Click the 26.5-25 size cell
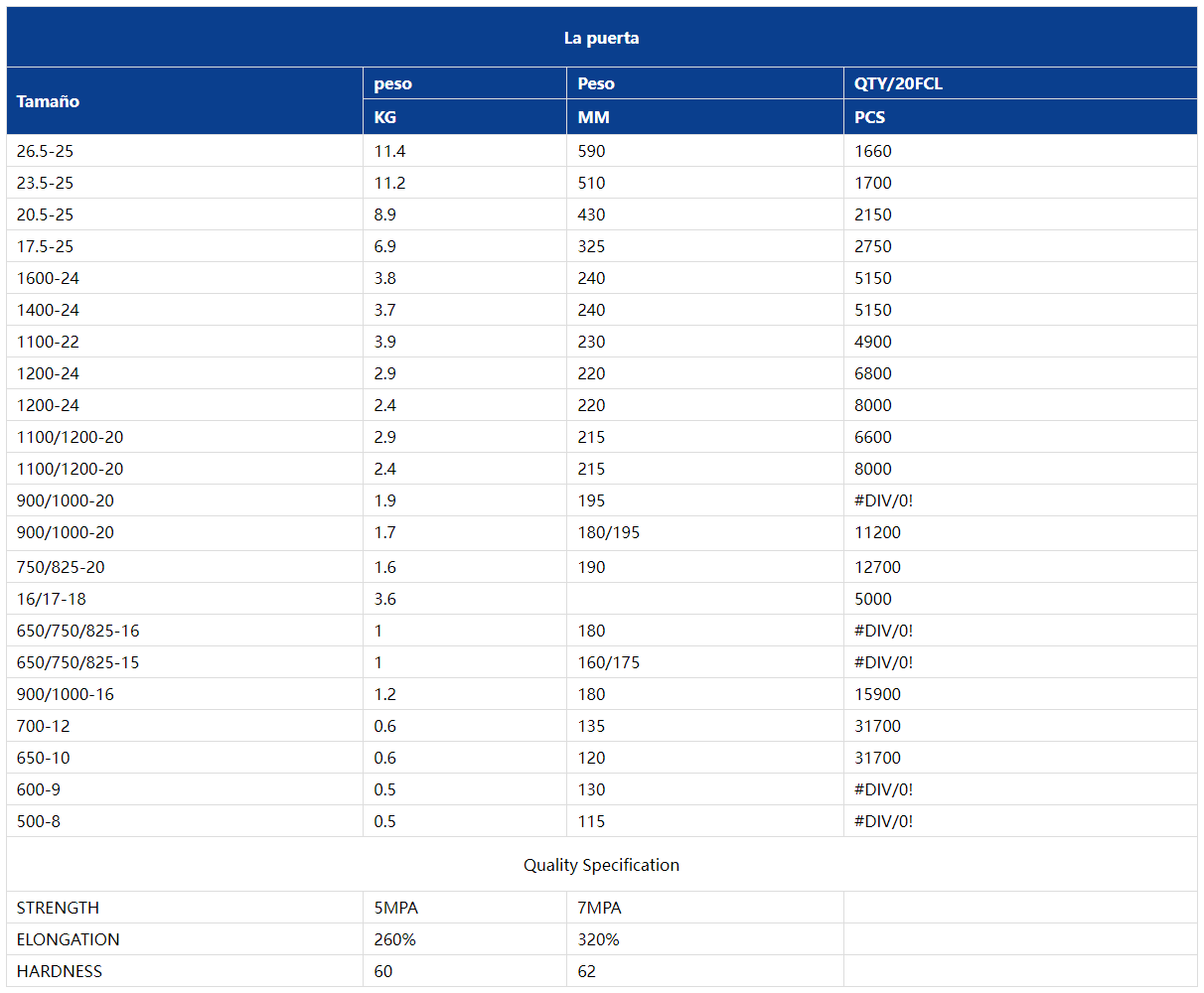The width and height of the screenshot is (1204, 993). [45, 151]
